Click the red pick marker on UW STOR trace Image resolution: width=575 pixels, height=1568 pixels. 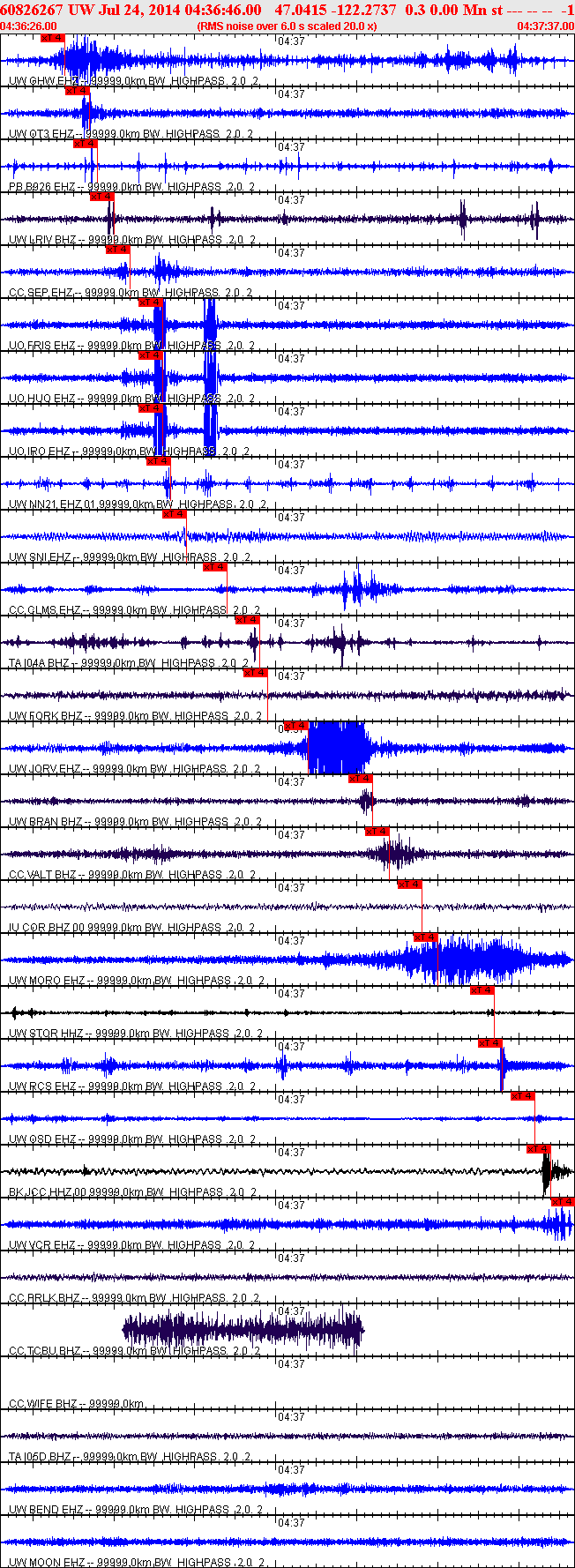(482, 990)
